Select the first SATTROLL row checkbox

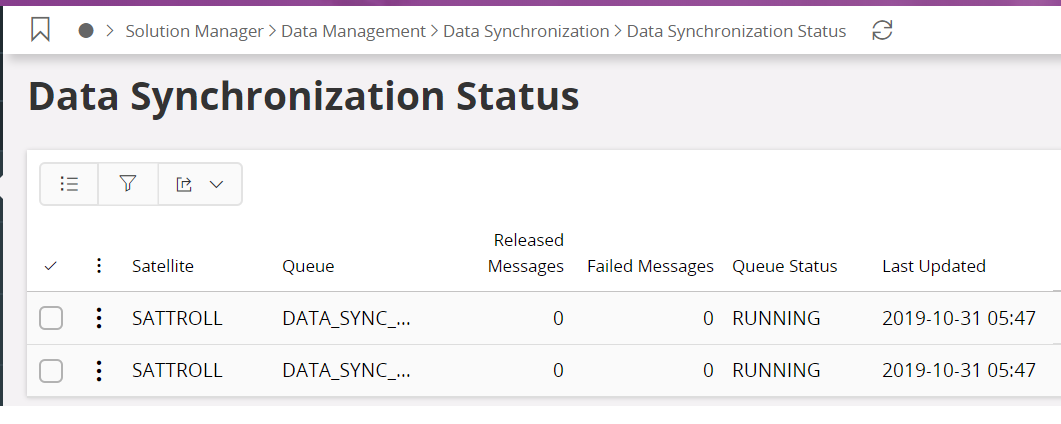coord(51,318)
